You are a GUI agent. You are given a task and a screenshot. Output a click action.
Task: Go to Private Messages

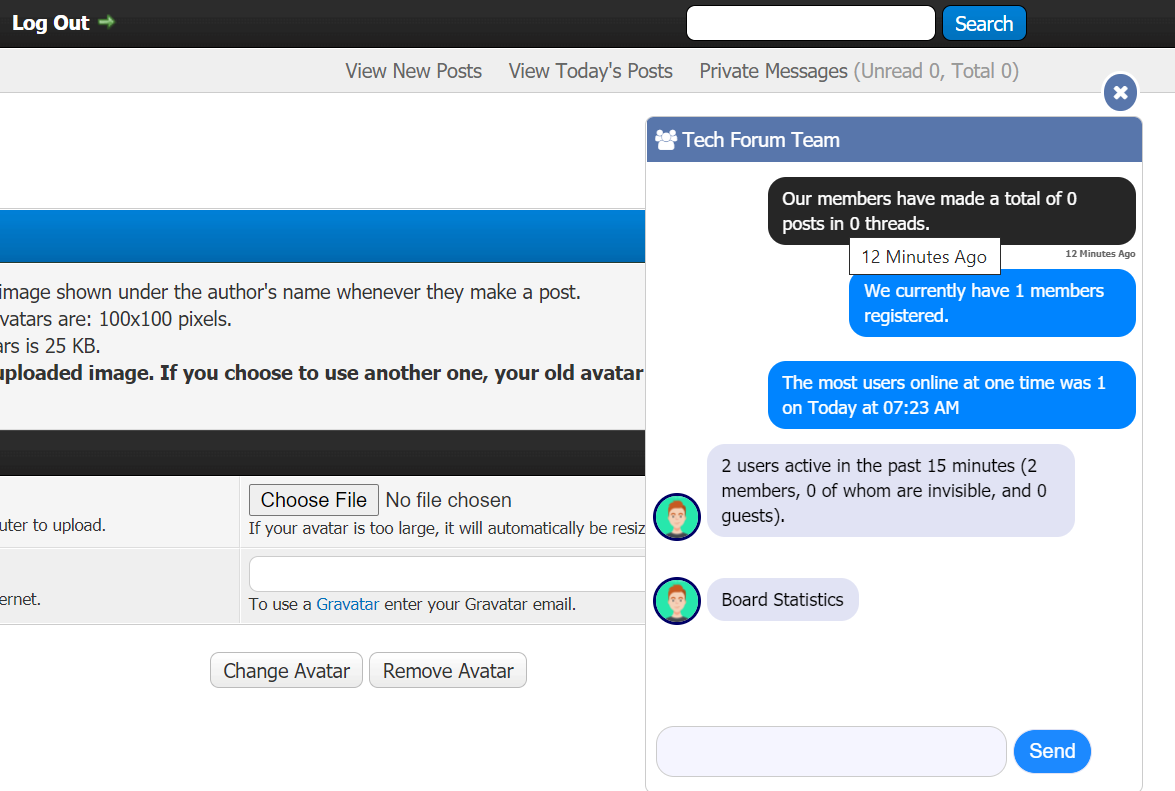tap(773, 71)
